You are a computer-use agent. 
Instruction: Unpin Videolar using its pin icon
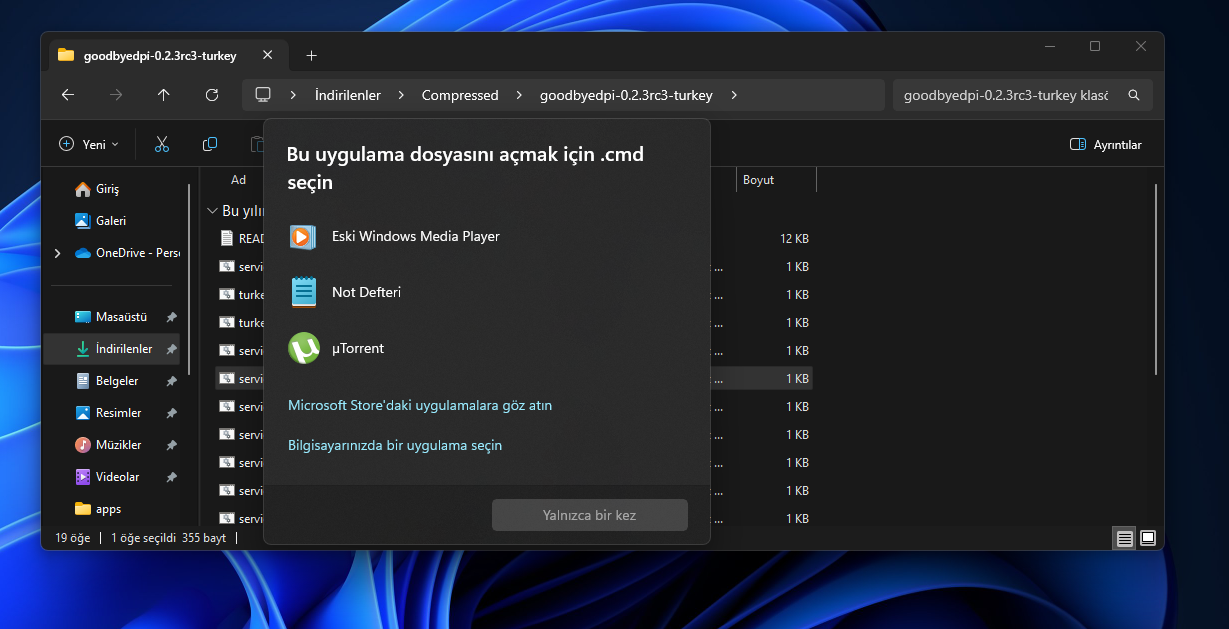coord(171,477)
